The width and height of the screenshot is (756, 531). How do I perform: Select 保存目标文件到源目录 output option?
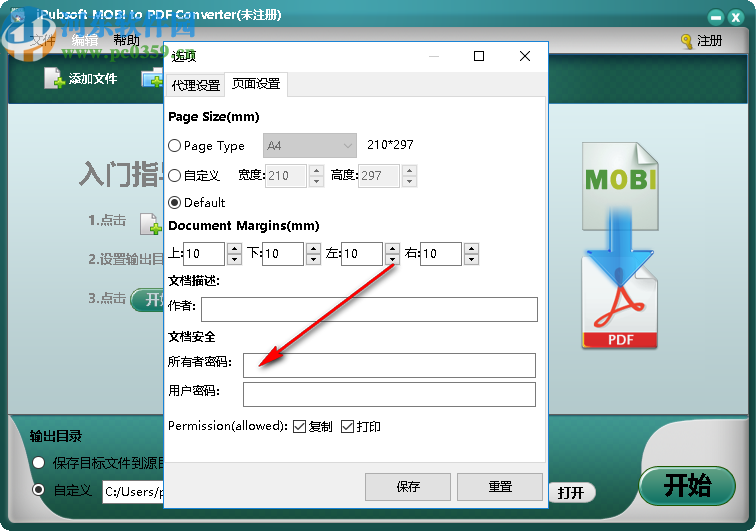pyautogui.click(x=39, y=463)
